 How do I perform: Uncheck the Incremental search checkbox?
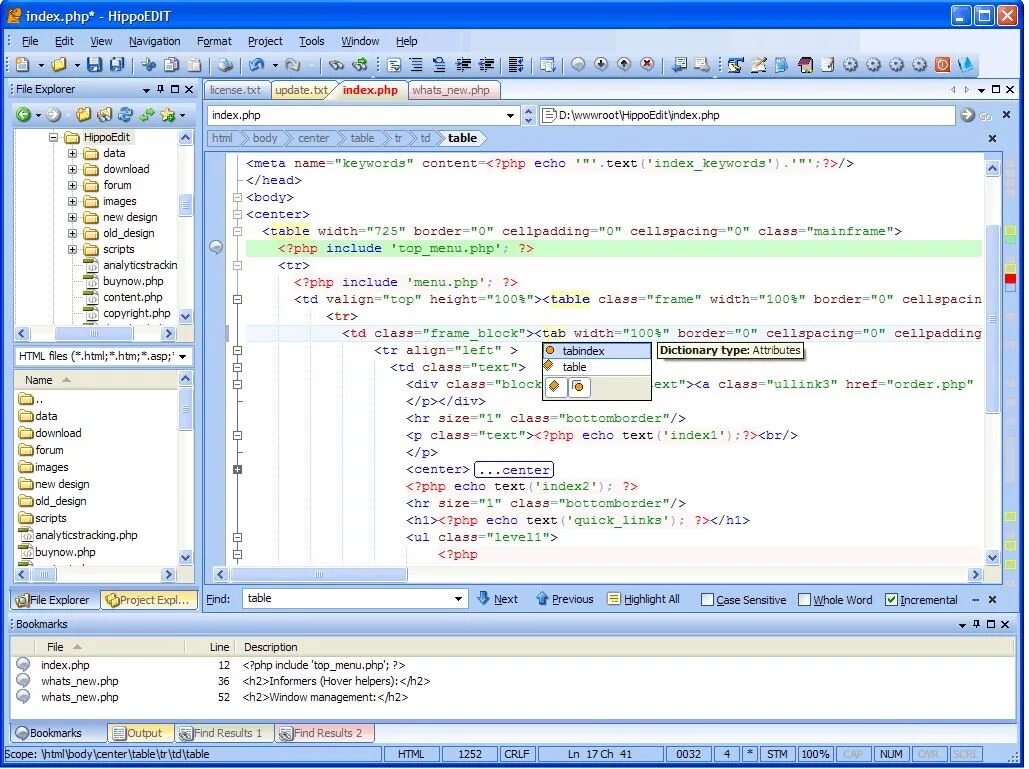pyautogui.click(x=891, y=600)
